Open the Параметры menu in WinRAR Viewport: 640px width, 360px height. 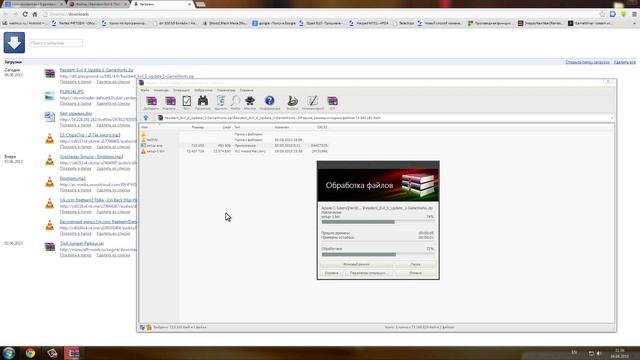click(226, 90)
